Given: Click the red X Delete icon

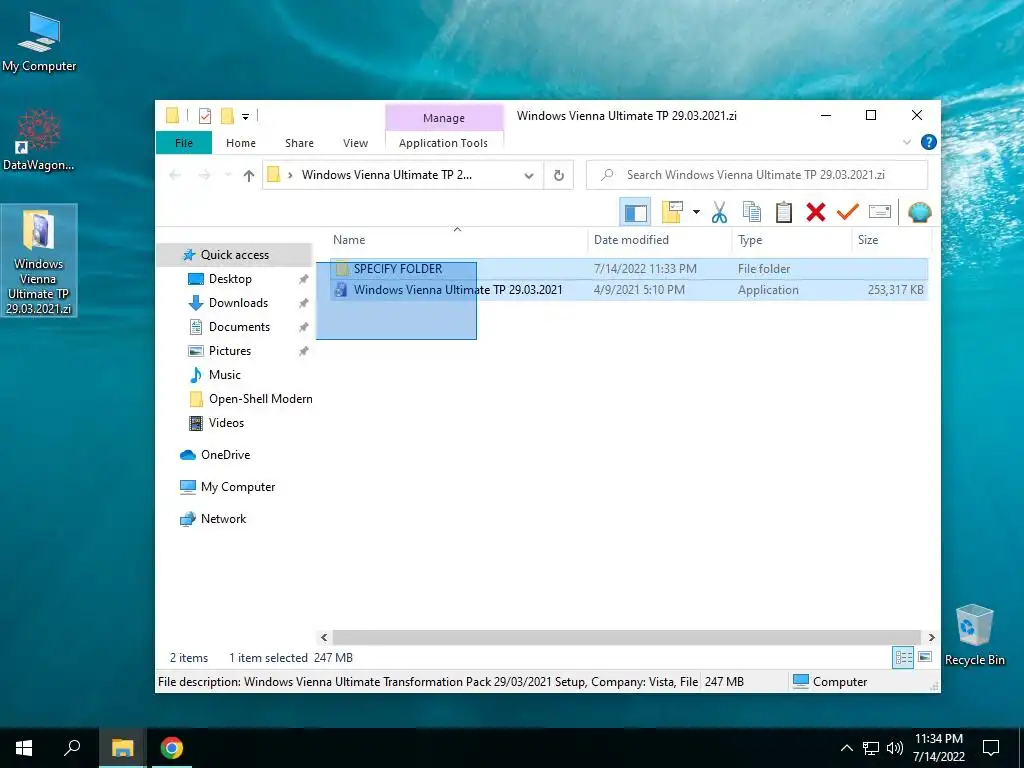Looking at the screenshot, I should (x=816, y=212).
